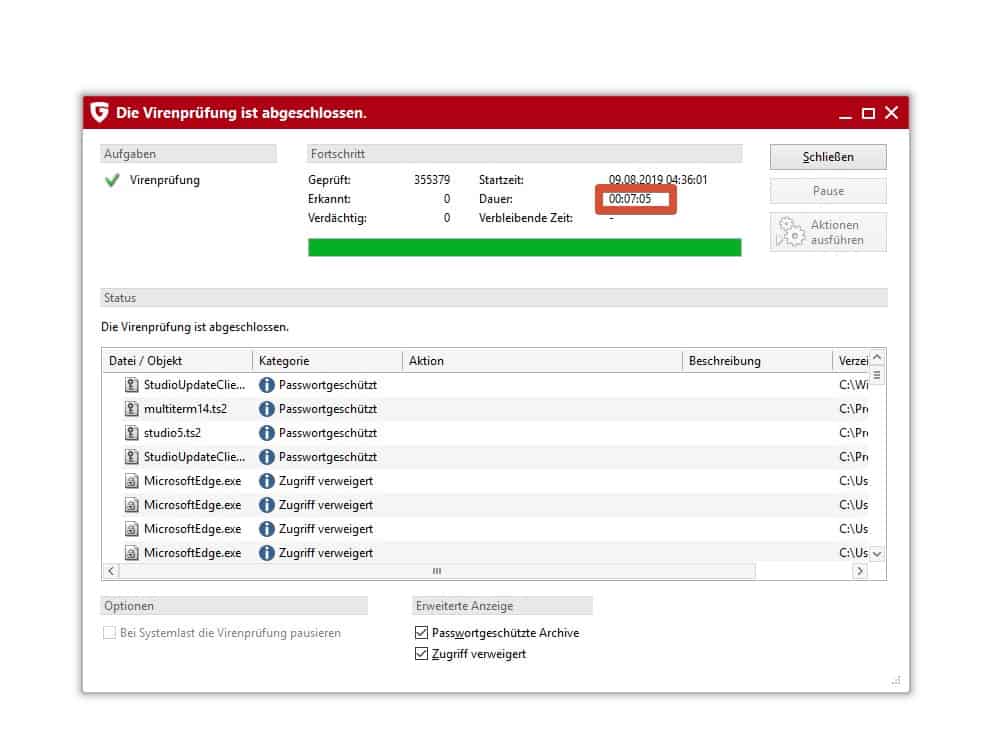Click the duration value 00:07:05

630,199
